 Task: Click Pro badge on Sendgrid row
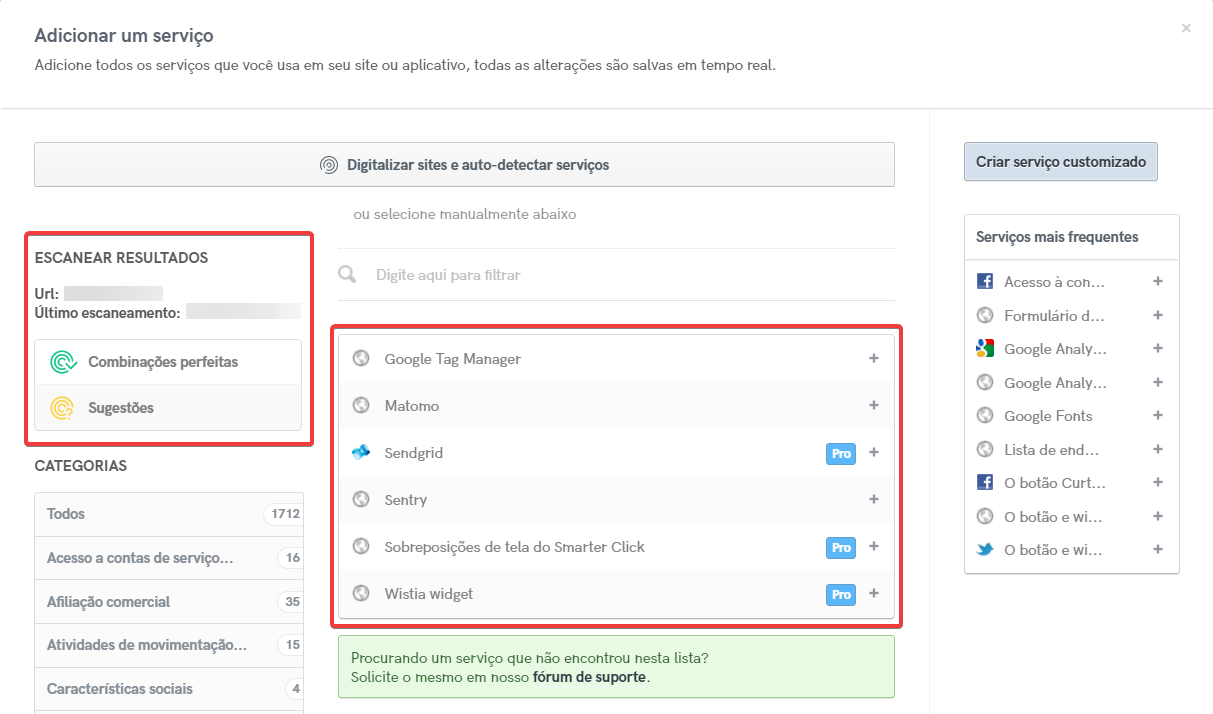(x=841, y=453)
